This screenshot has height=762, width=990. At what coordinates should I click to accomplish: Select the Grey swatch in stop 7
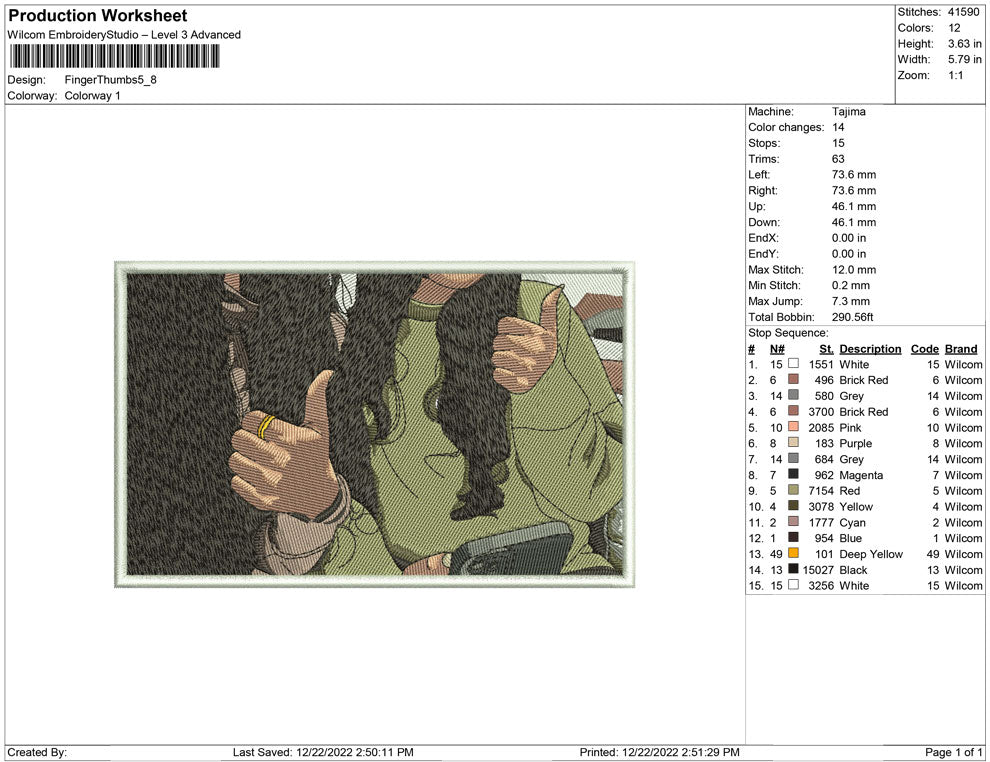794,458
